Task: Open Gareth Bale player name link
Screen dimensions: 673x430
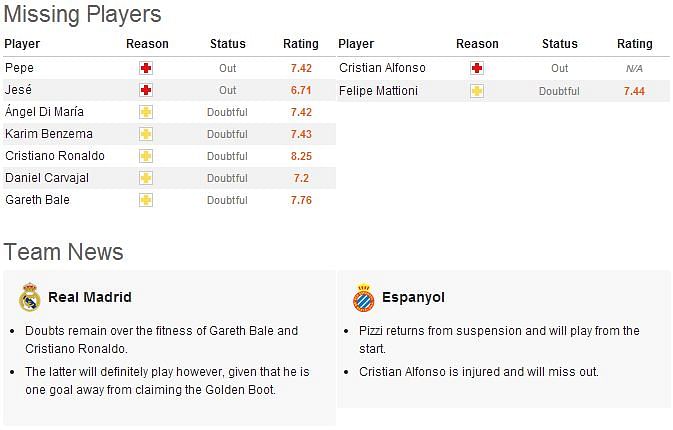Action: click(37, 200)
